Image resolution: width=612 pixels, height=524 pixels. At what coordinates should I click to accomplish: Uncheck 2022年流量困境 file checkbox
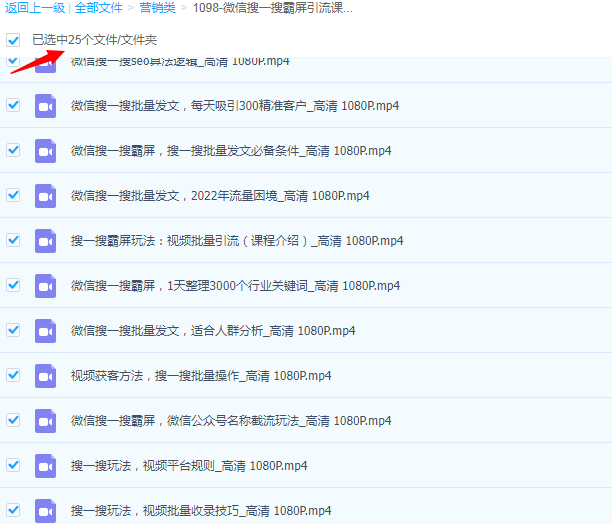(13, 195)
